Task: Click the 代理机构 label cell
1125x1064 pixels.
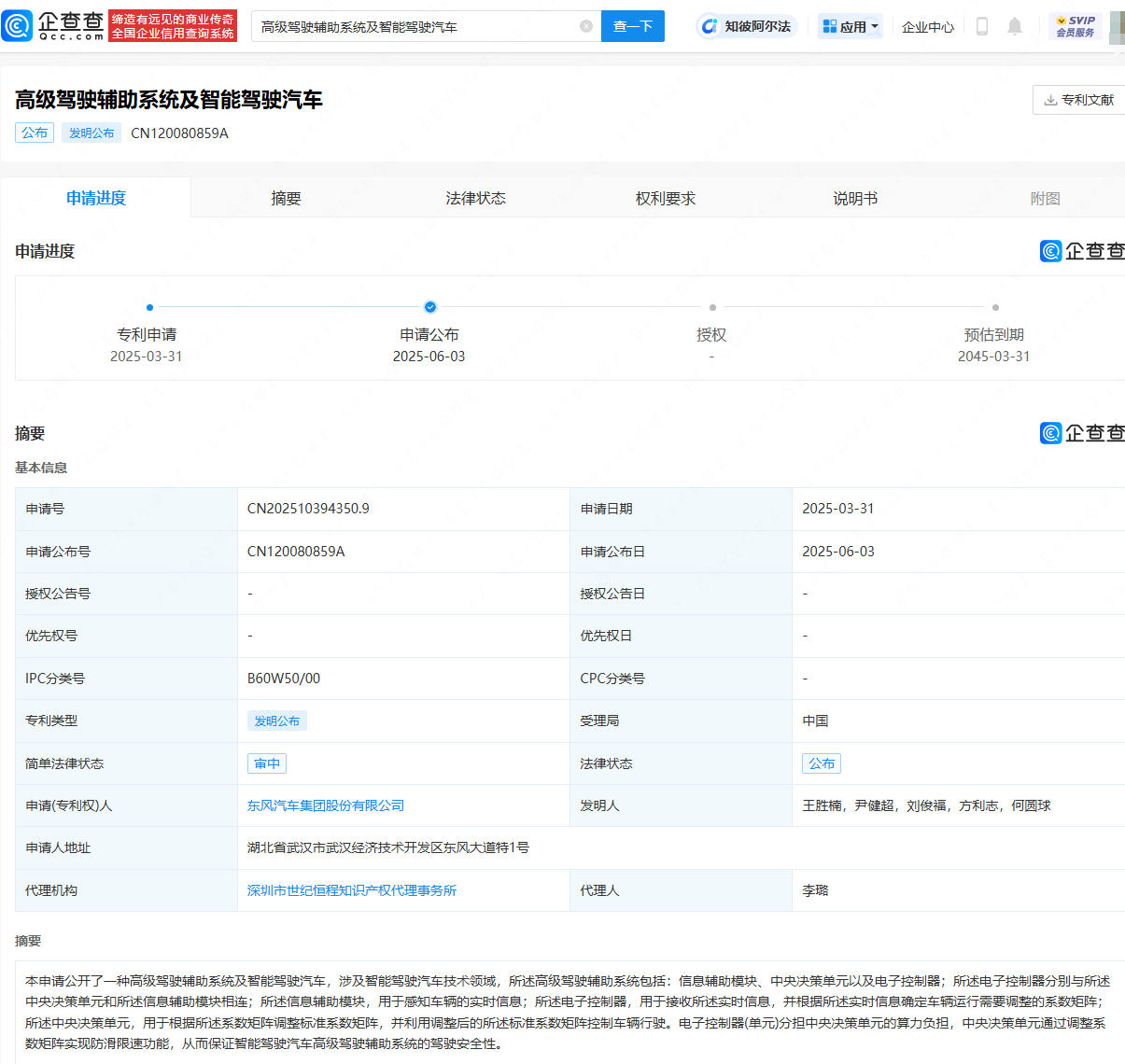Action: pyautogui.click(x=127, y=890)
